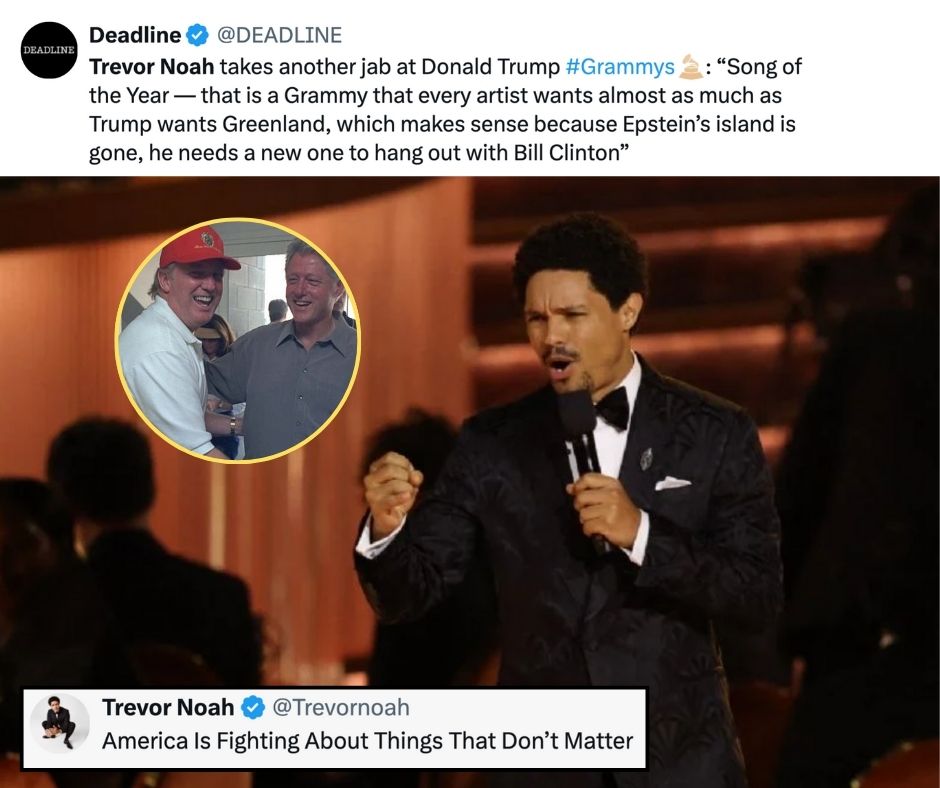Viewport: 940px width, 788px height.
Task: Open the @DEADLINE handle
Action: [279, 35]
